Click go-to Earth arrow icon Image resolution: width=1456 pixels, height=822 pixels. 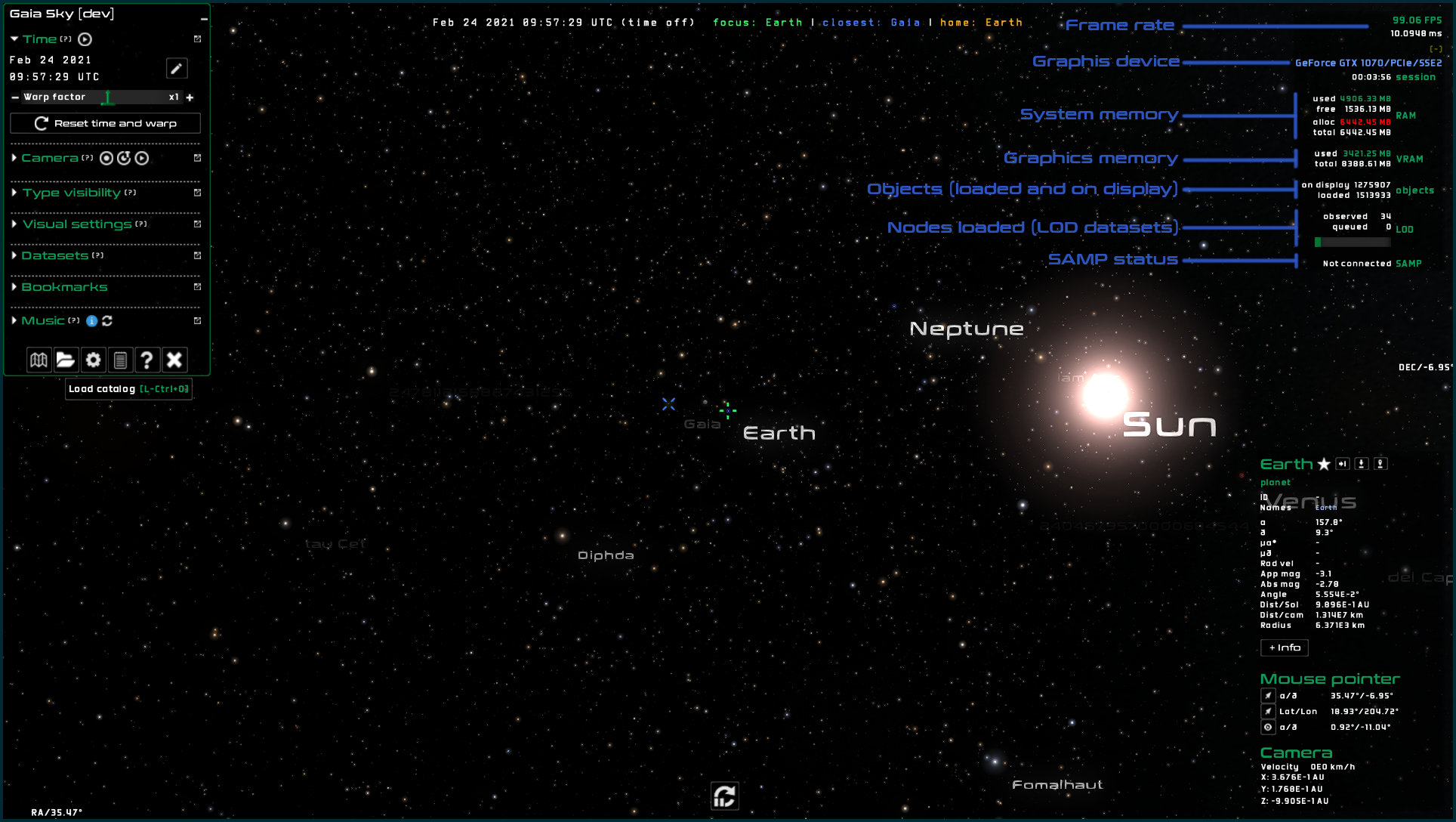[1343, 464]
